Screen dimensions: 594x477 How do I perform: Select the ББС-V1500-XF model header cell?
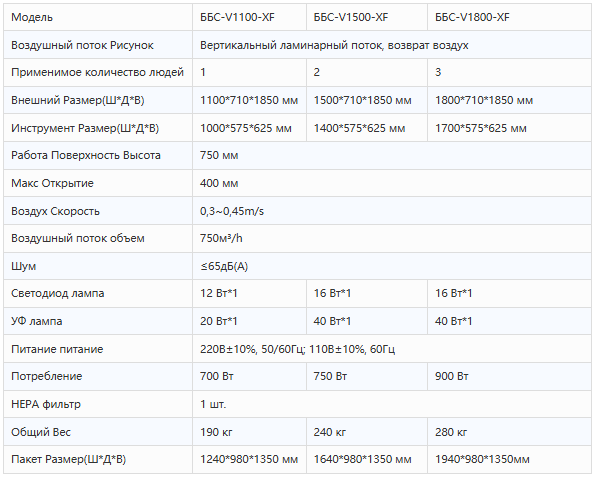[x=367, y=17]
